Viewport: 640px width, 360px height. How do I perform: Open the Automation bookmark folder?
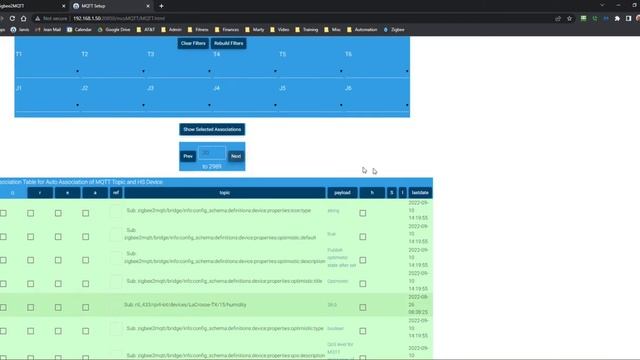362,29
